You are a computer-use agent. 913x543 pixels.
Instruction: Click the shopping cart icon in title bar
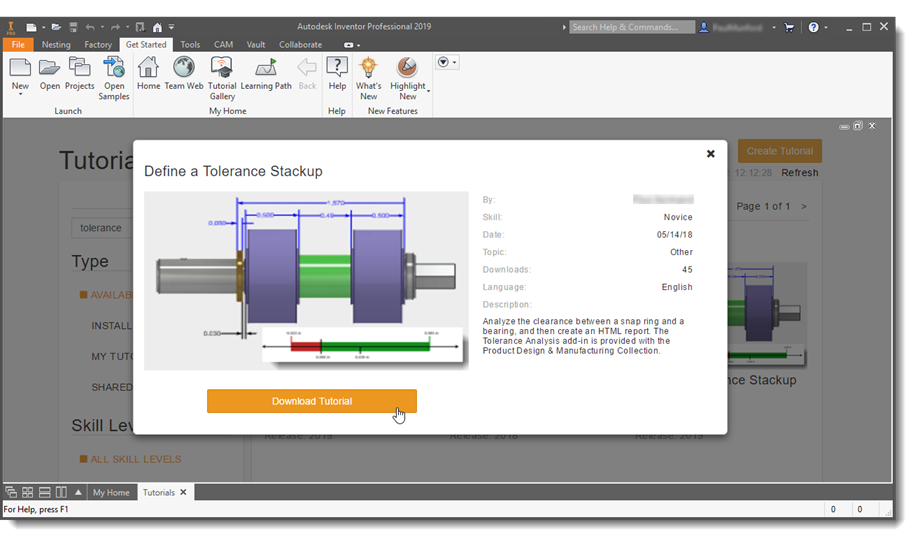click(789, 27)
